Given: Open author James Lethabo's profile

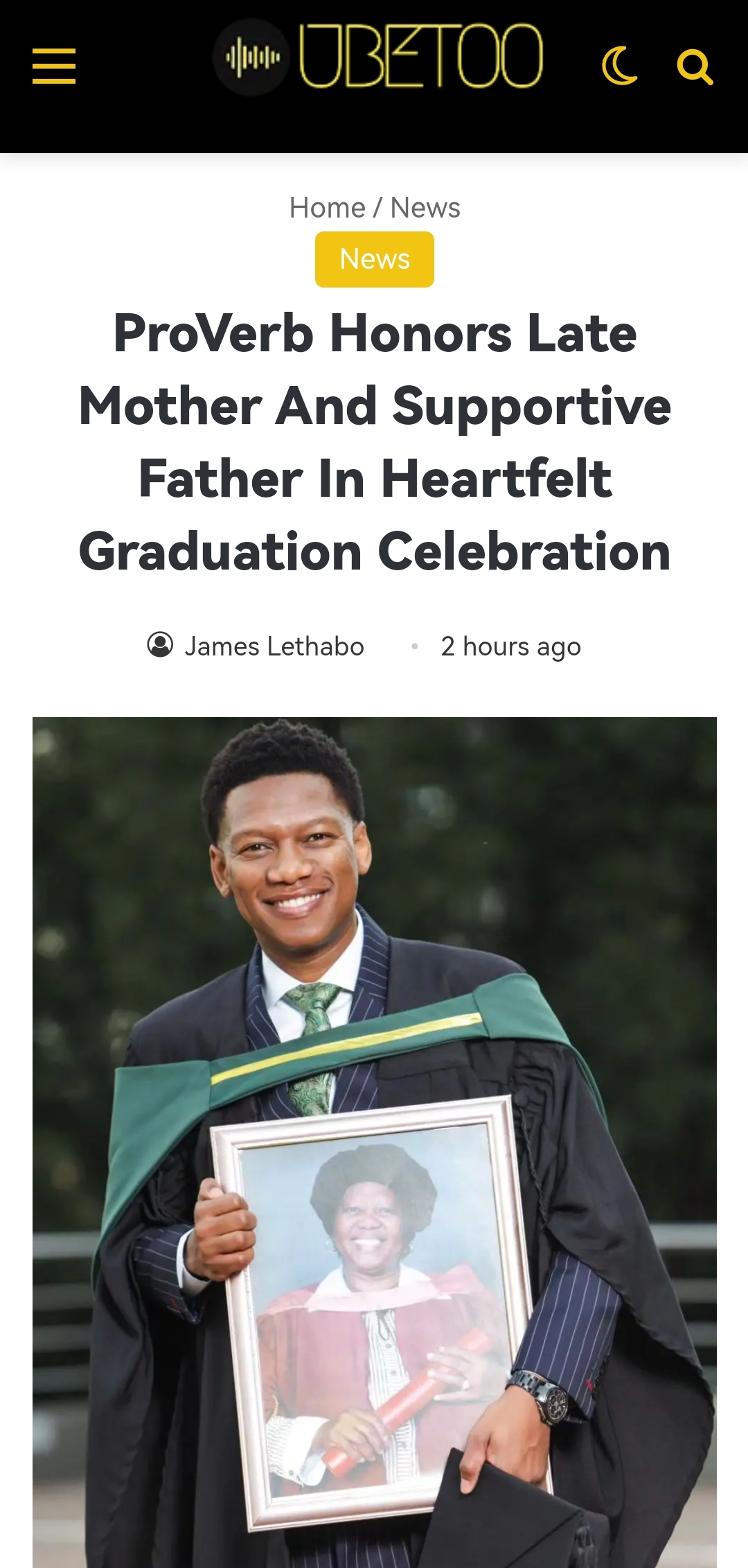Looking at the screenshot, I should click(274, 646).
